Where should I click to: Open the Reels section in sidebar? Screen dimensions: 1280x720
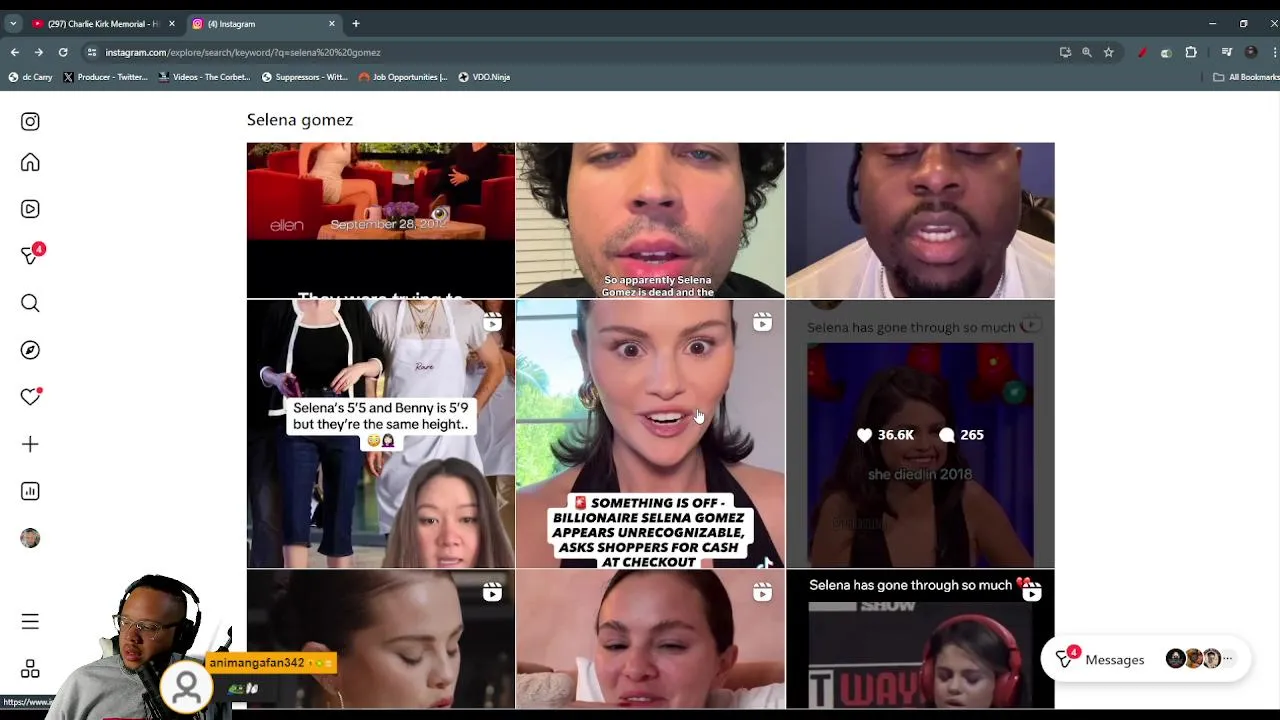(x=30, y=209)
